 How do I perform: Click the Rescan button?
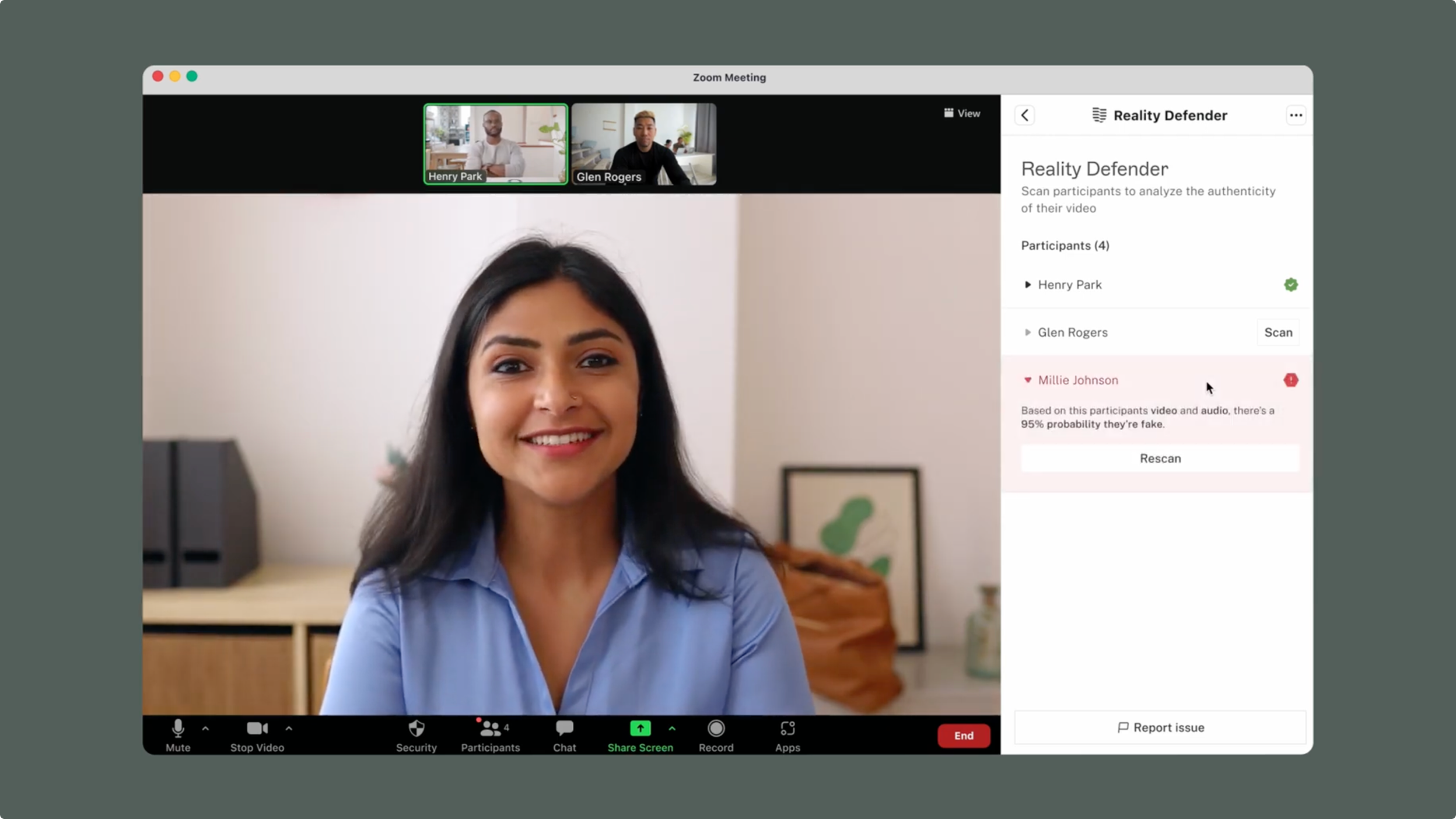[1160, 459]
